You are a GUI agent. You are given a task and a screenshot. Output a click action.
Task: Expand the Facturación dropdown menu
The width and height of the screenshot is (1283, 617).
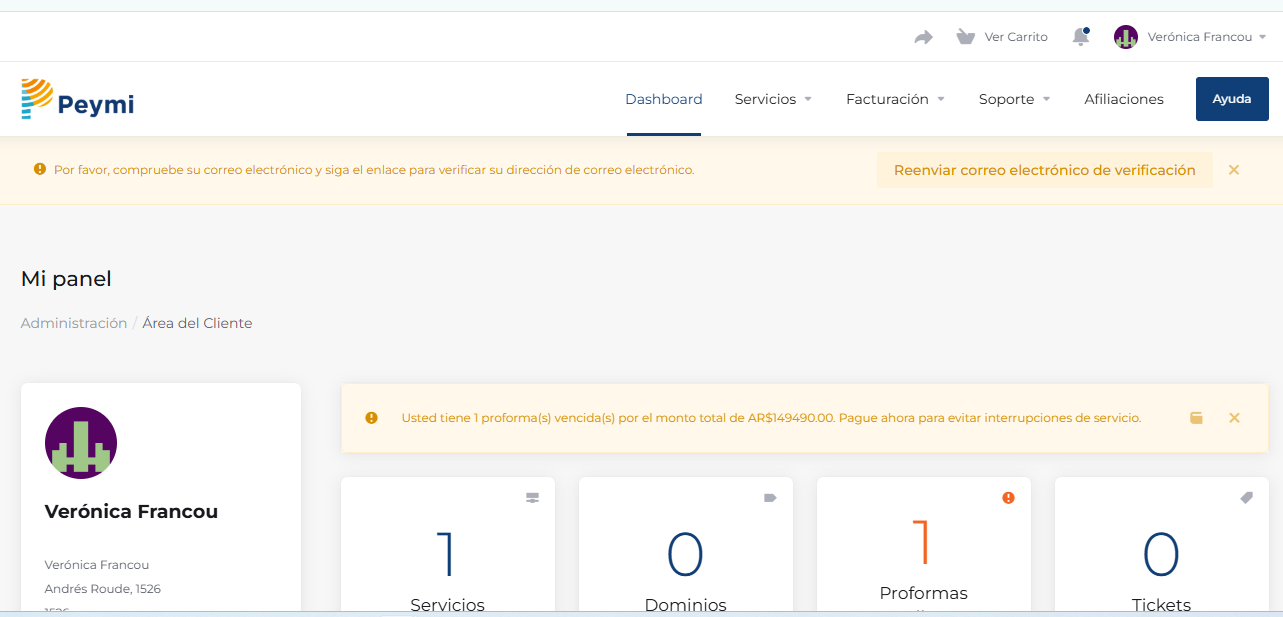tap(895, 99)
